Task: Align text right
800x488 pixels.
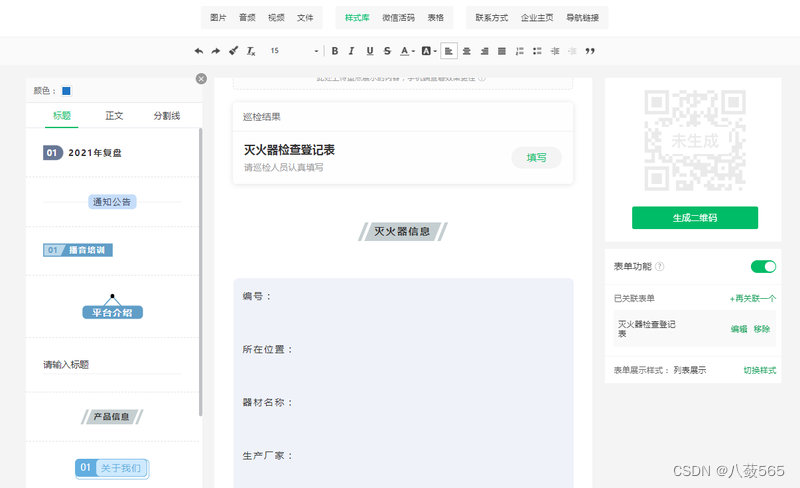Action: (x=484, y=51)
